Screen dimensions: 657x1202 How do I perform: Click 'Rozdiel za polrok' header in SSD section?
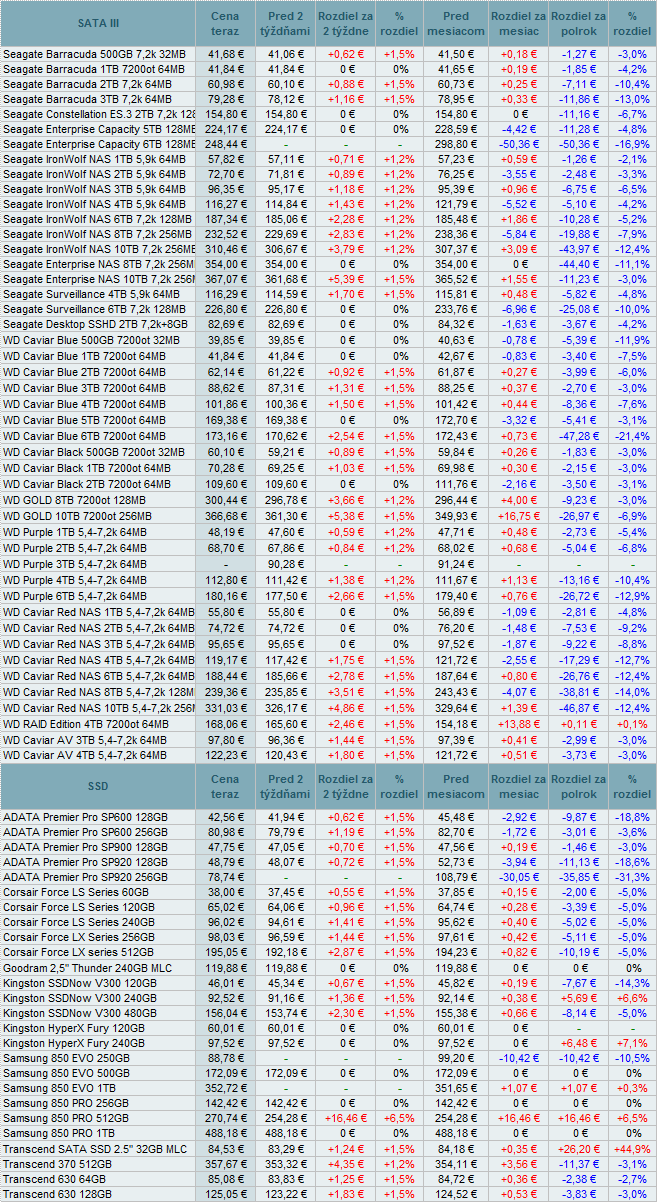(578, 786)
